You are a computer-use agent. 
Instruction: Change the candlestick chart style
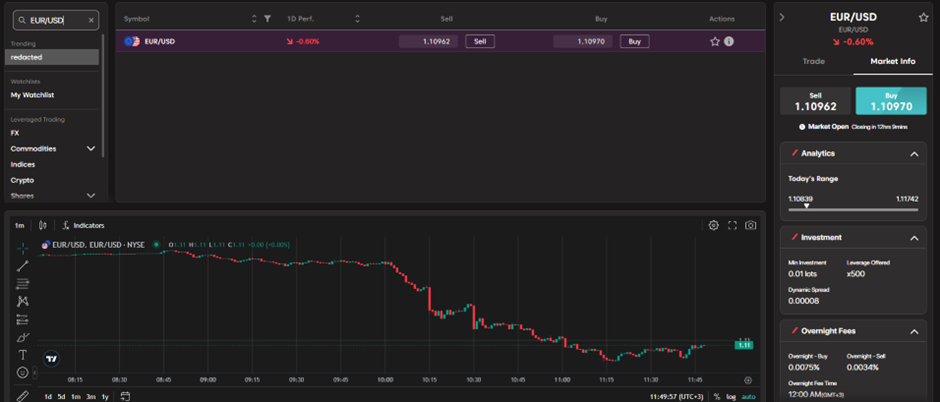(x=42, y=225)
